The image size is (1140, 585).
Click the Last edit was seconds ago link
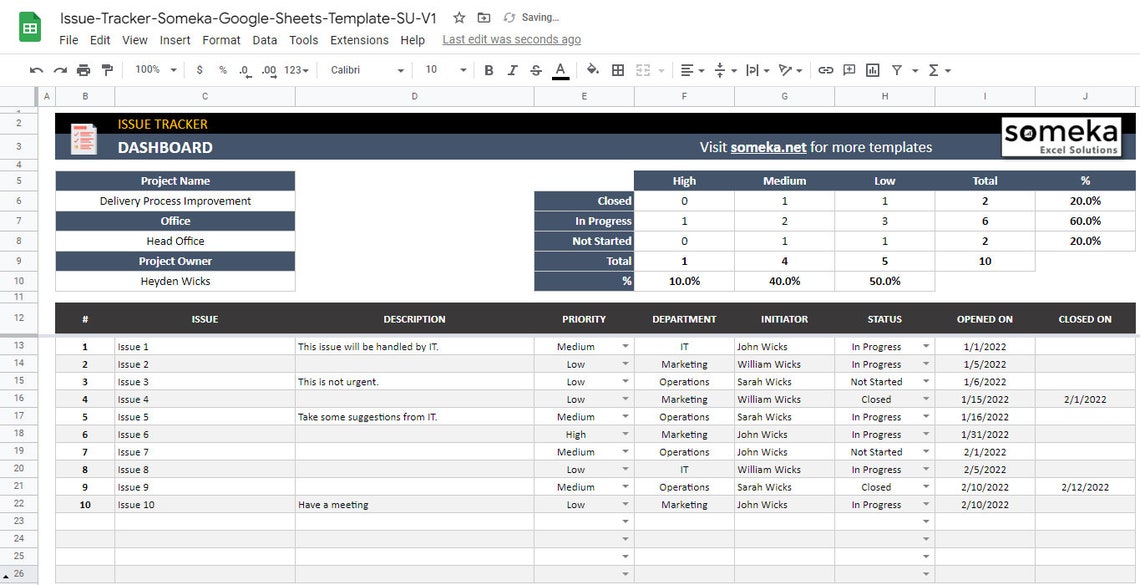[x=511, y=39]
